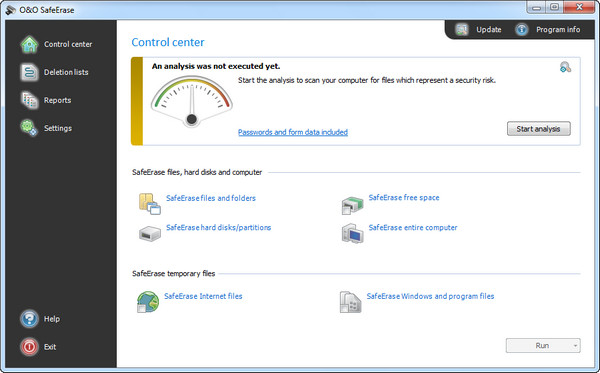Viewport: 600px width, 373px height.
Task: Expand the Run button dropdown arrow
Action: tap(575, 346)
